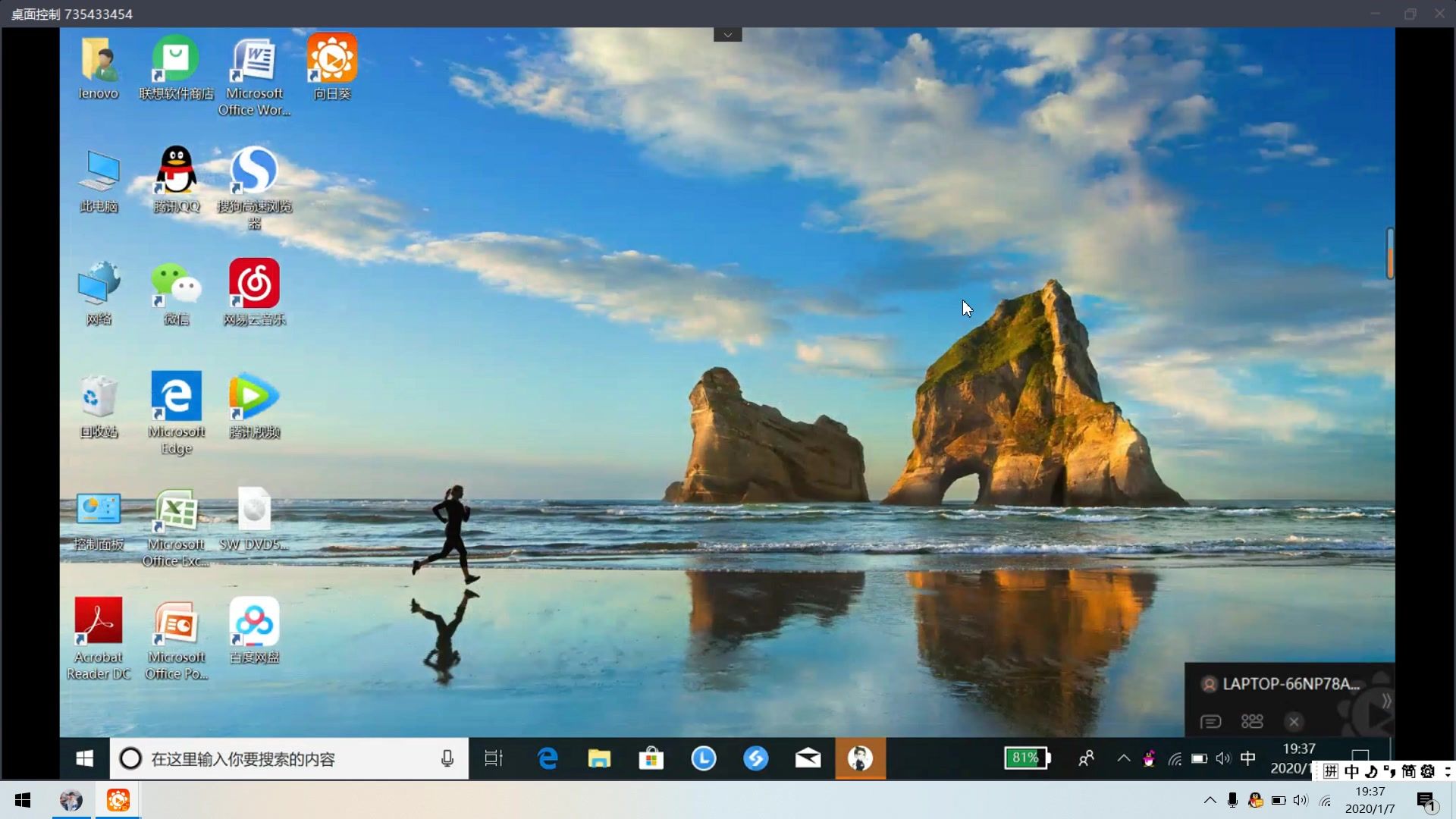Select 百度网盘 desktop shortcut
This screenshot has height=819, width=1456.
click(254, 632)
